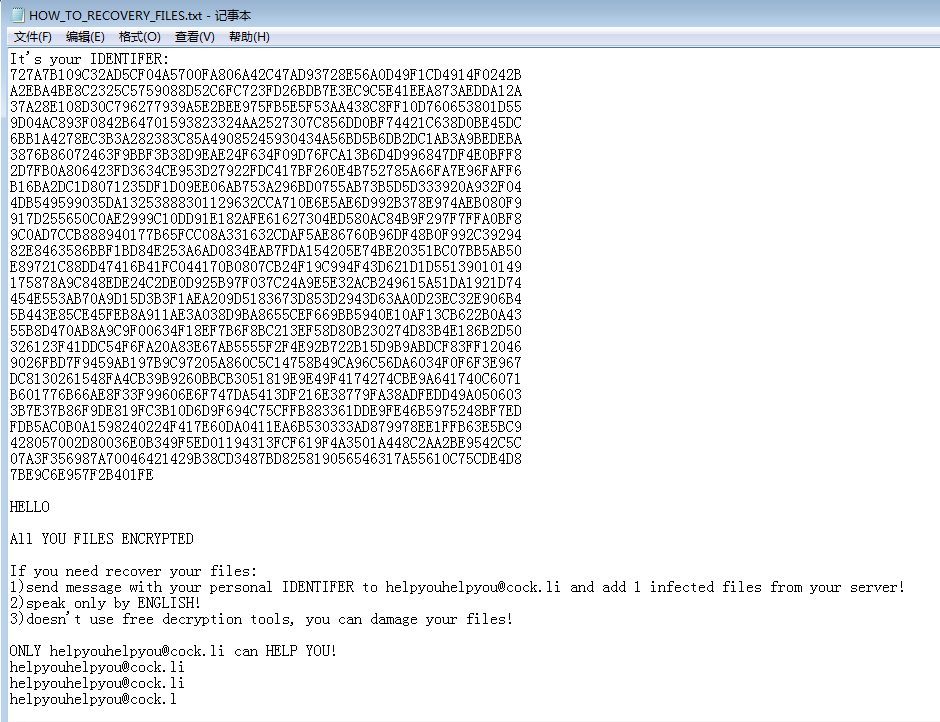Click the email address in step 1 text
This screenshot has width=940, height=722.
pyautogui.click(x=473, y=587)
